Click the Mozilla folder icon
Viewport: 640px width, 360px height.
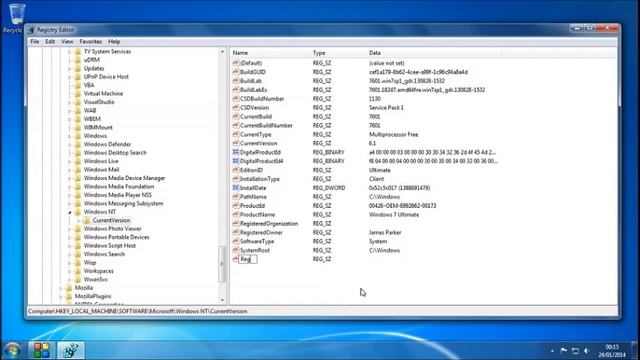tap(69, 288)
